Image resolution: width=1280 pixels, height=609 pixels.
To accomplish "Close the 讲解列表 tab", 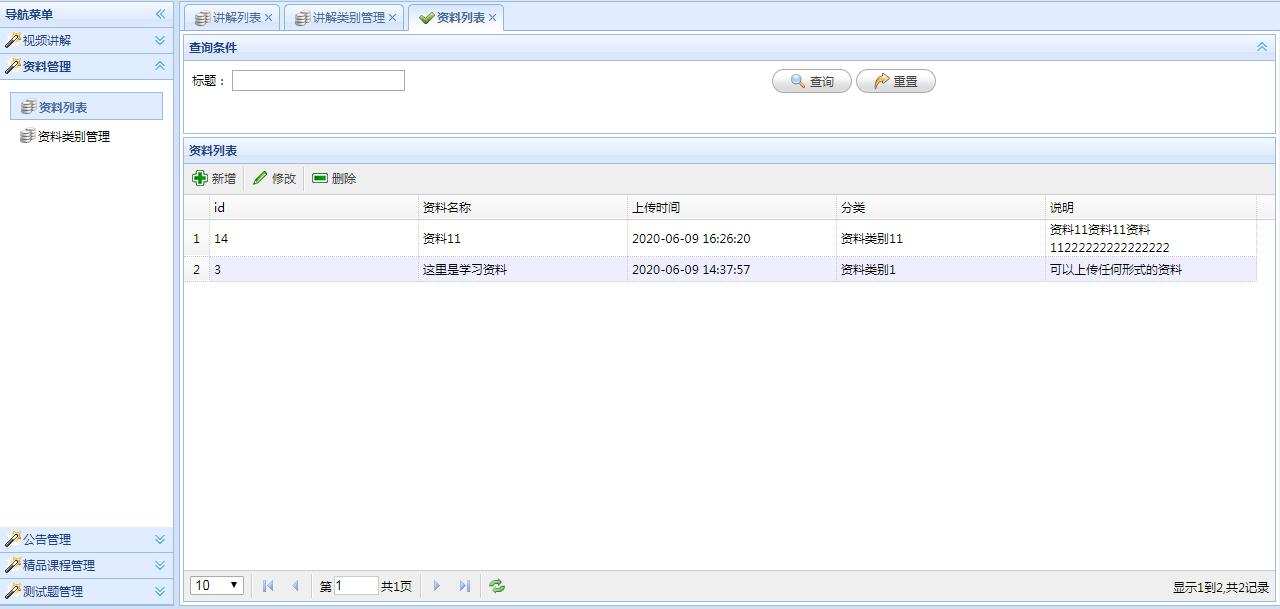I will tap(268, 18).
